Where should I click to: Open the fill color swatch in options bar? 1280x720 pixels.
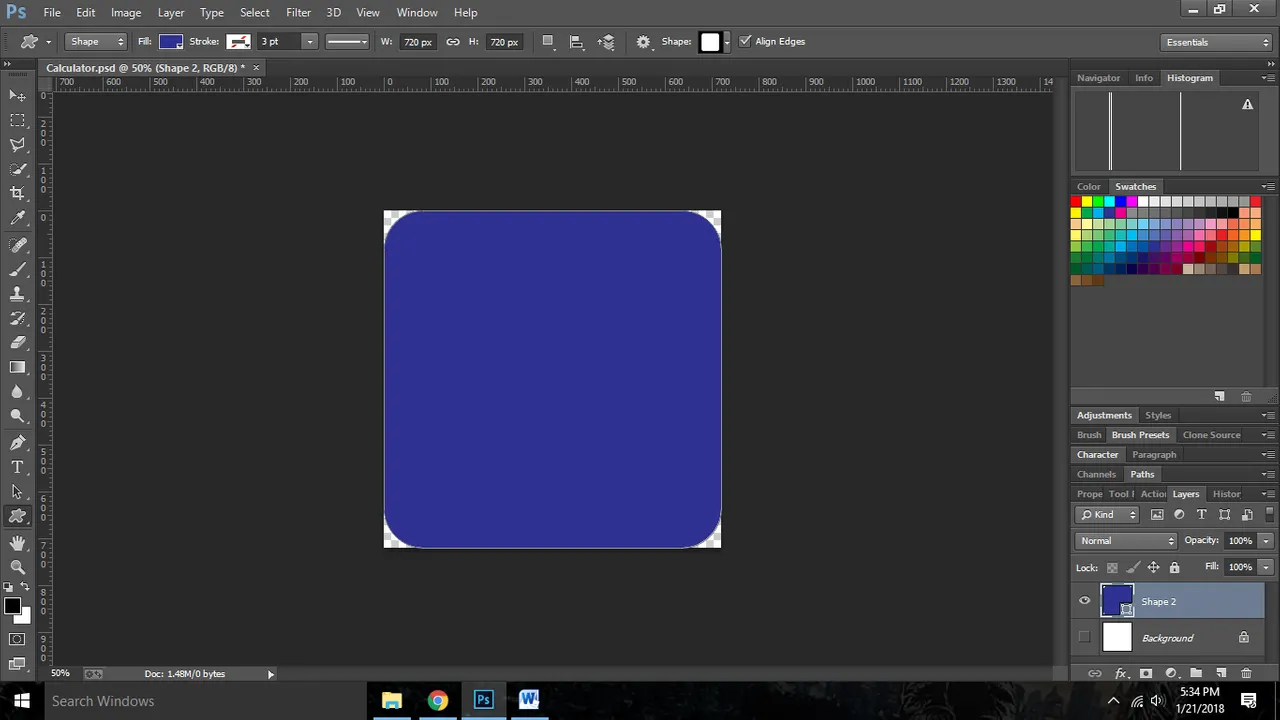tap(171, 42)
